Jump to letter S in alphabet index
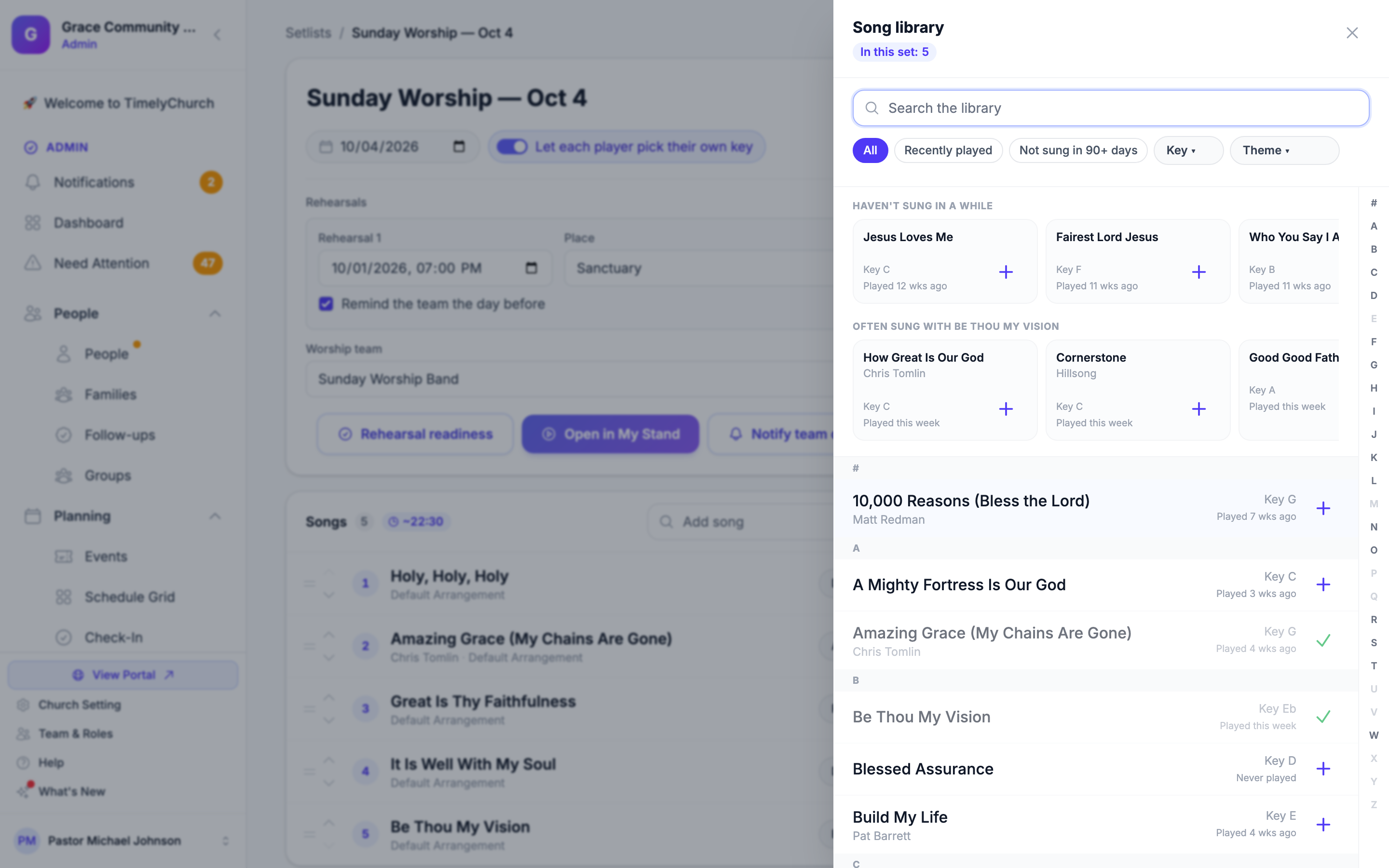 click(1374, 642)
